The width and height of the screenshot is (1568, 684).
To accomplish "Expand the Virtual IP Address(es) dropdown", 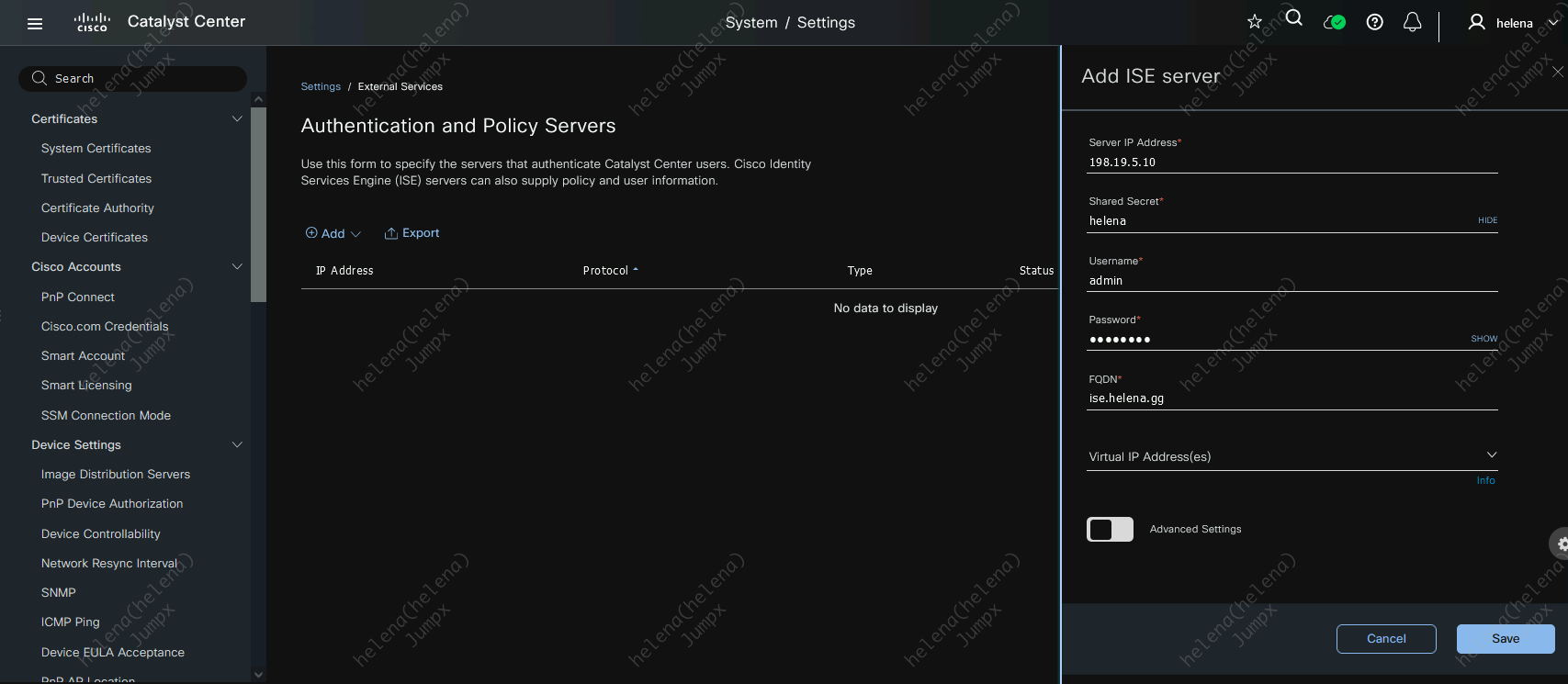I will pos(1491,455).
